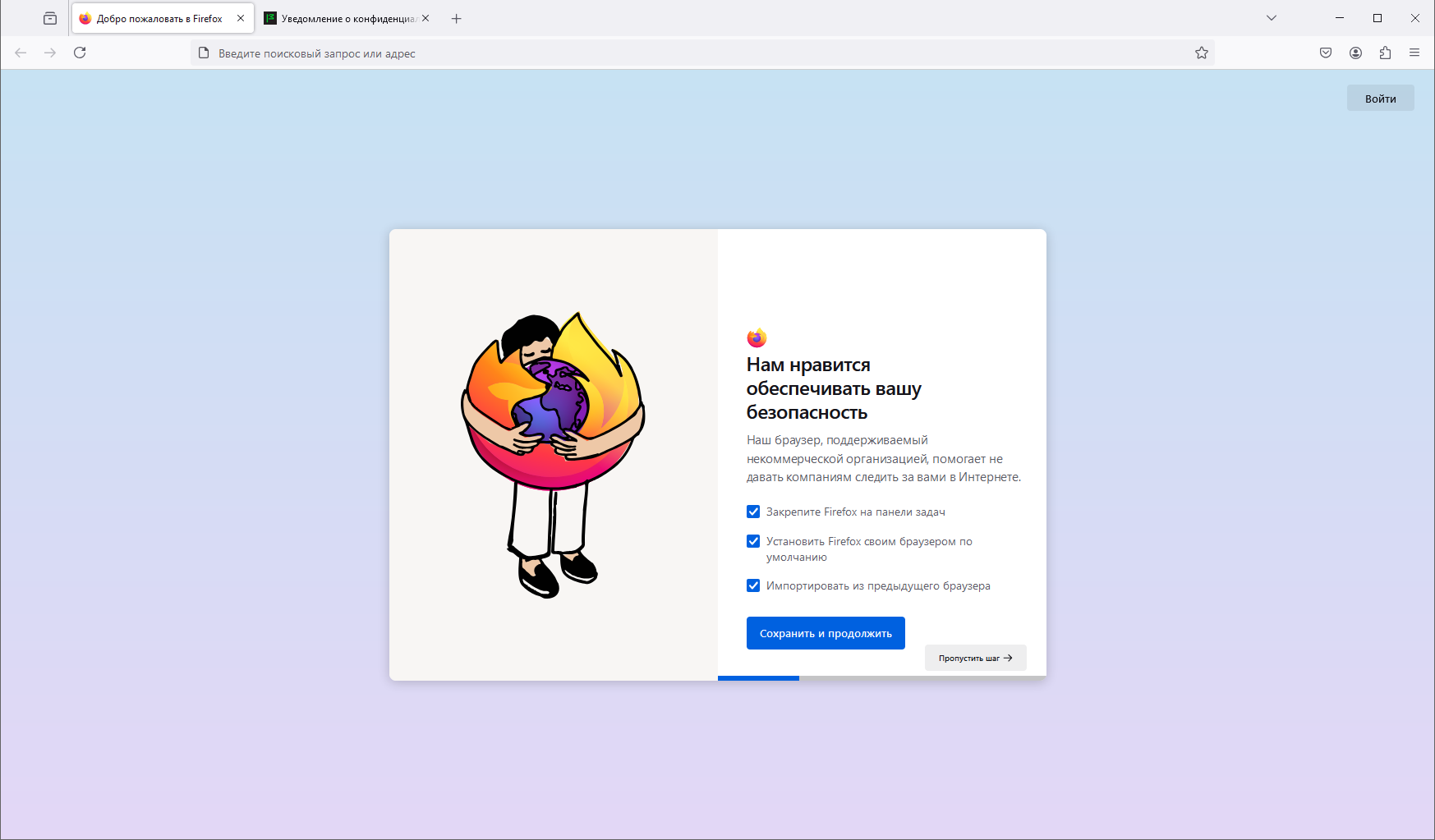Minimize the Firefox window
The width and height of the screenshot is (1435, 840).
tap(1340, 18)
